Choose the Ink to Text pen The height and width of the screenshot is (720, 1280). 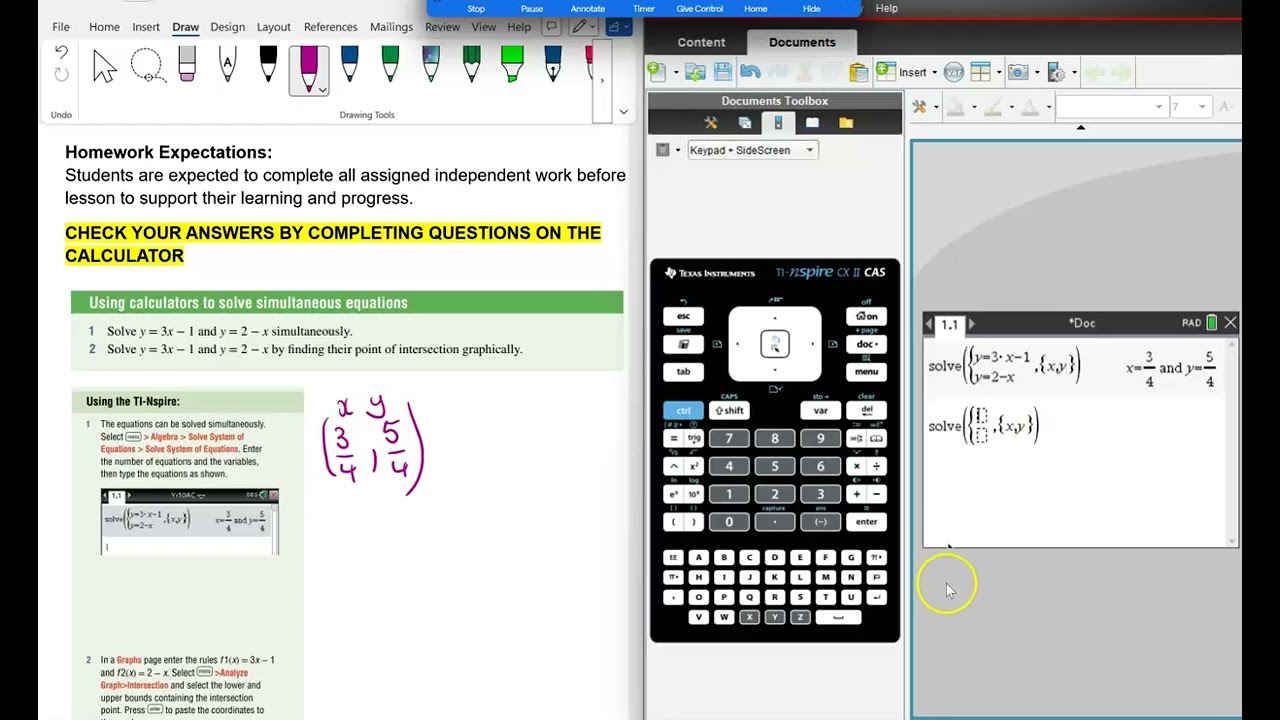pos(228,66)
